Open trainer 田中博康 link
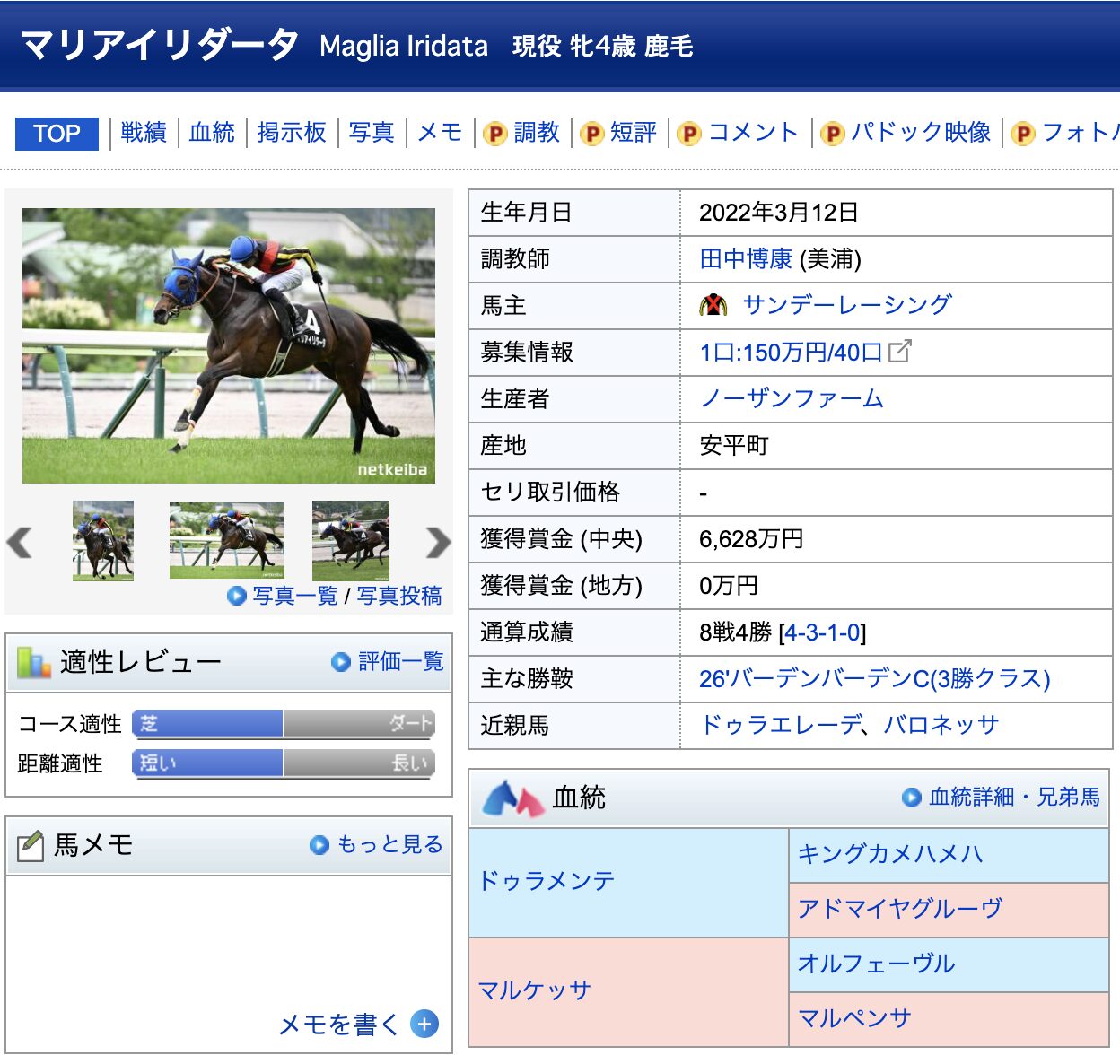The height and width of the screenshot is (1064, 1120). click(746, 259)
